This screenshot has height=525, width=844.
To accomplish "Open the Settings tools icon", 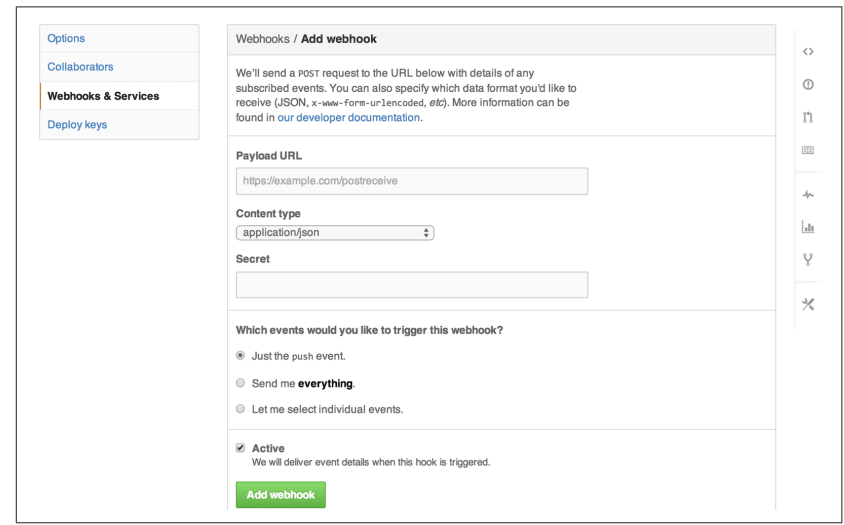I will 808,304.
